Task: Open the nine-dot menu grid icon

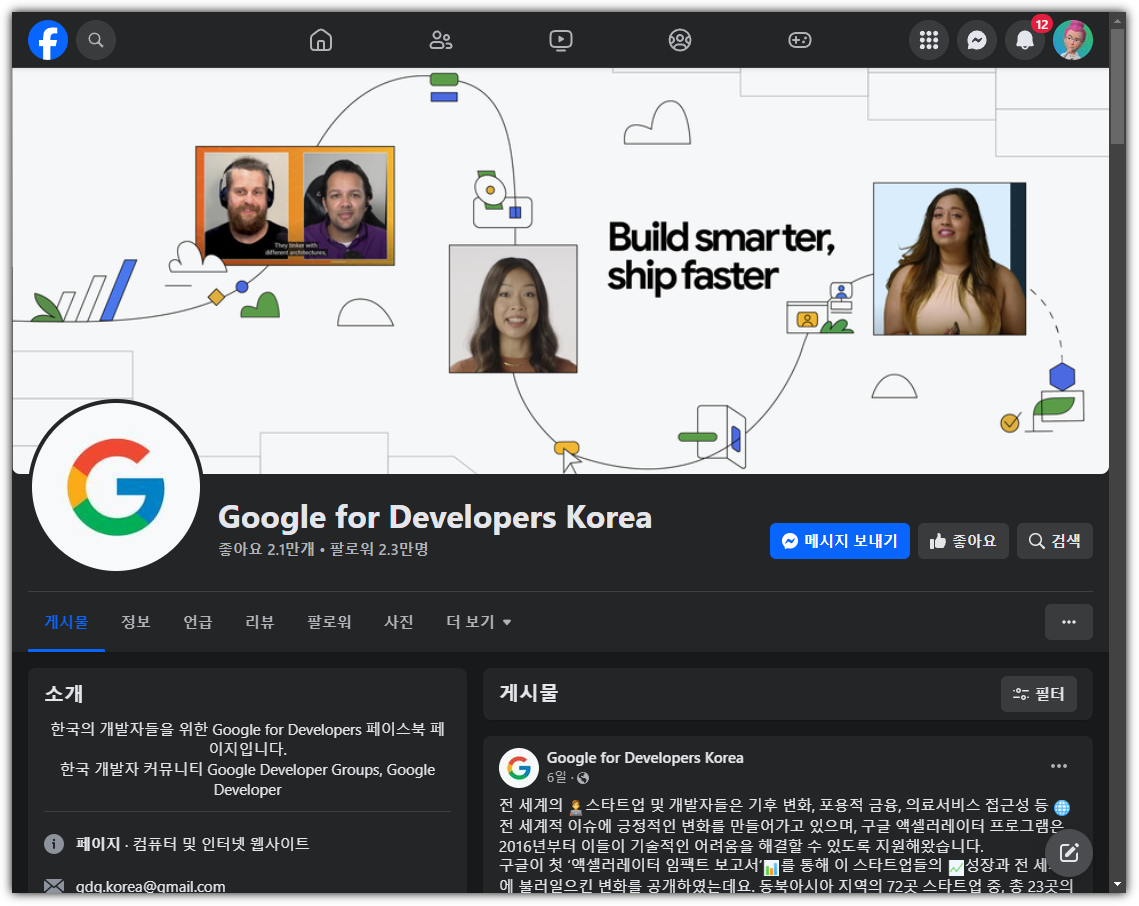Action: click(x=929, y=40)
